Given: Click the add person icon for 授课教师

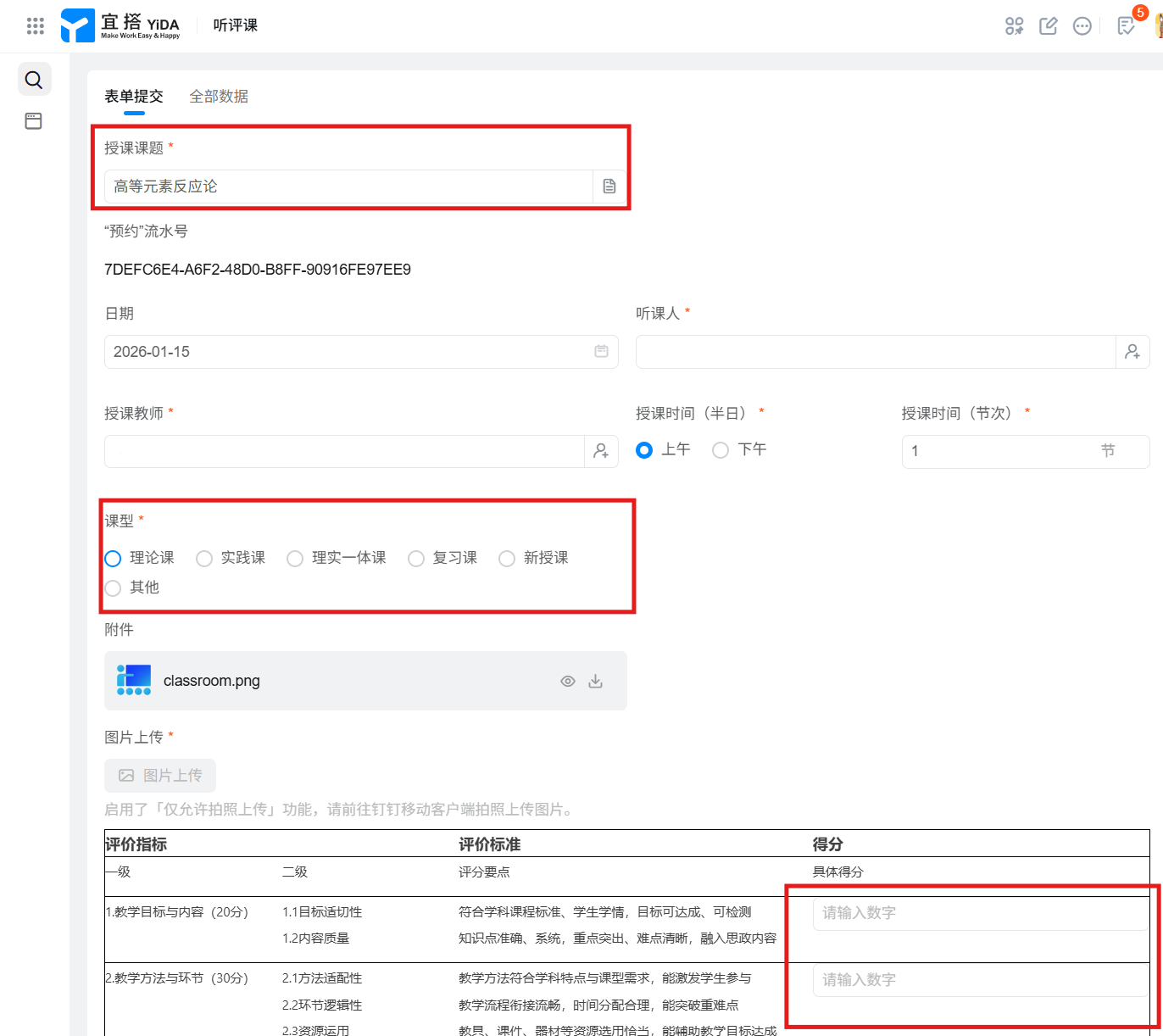Looking at the screenshot, I should point(601,451).
